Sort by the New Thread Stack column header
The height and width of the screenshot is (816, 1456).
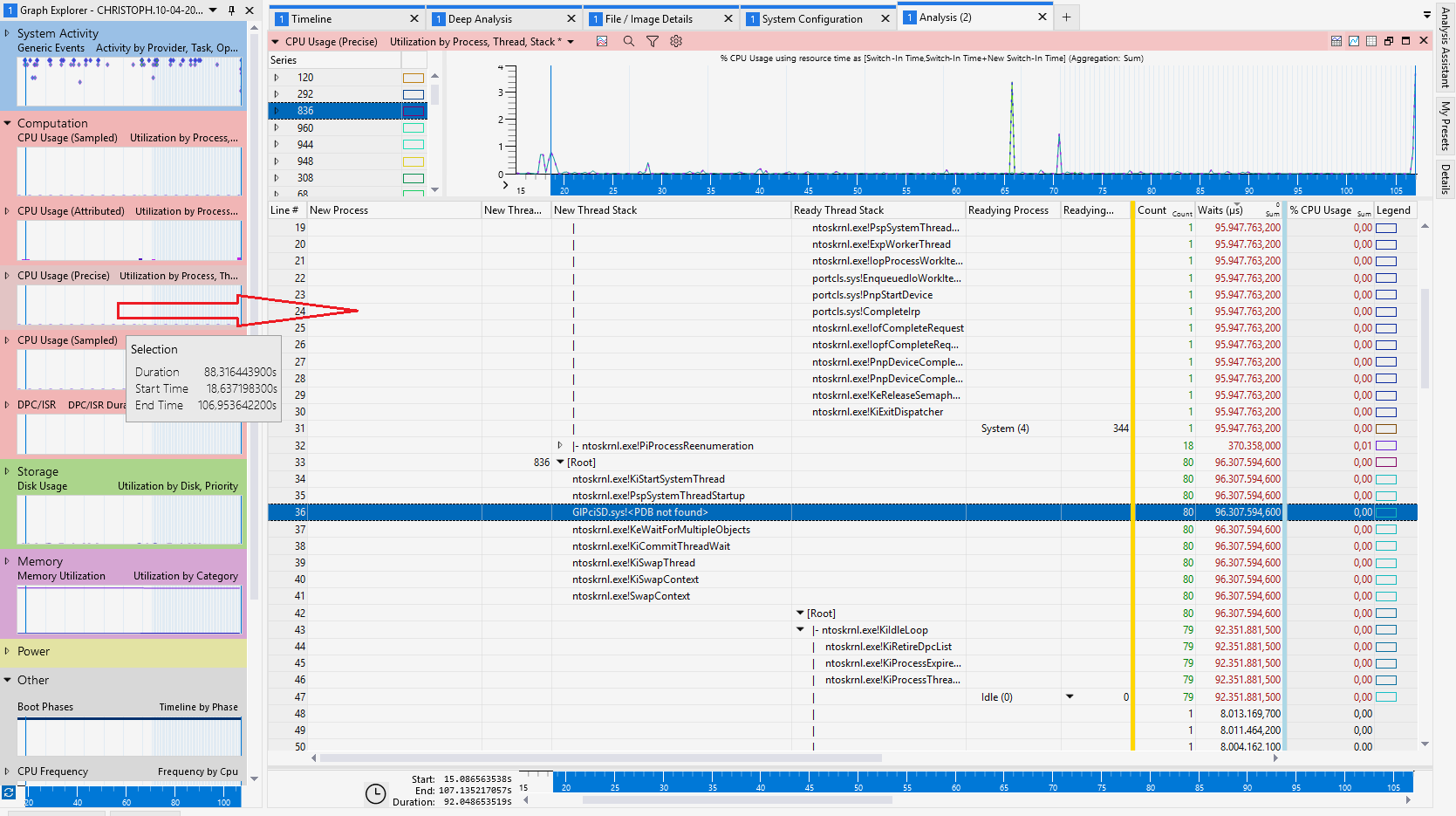pyautogui.click(x=671, y=210)
